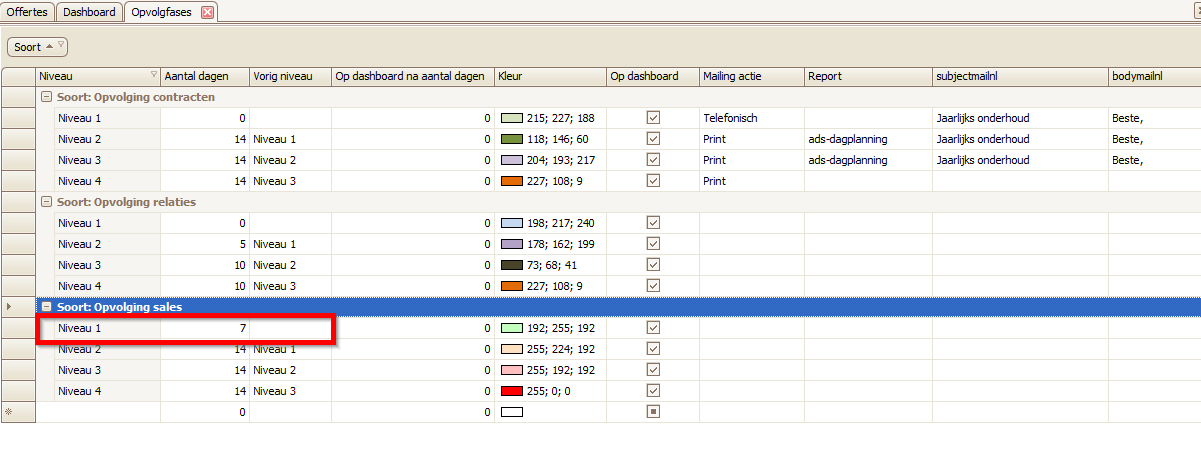Click the red 255; 0; 0 swatch

click(512, 391)
